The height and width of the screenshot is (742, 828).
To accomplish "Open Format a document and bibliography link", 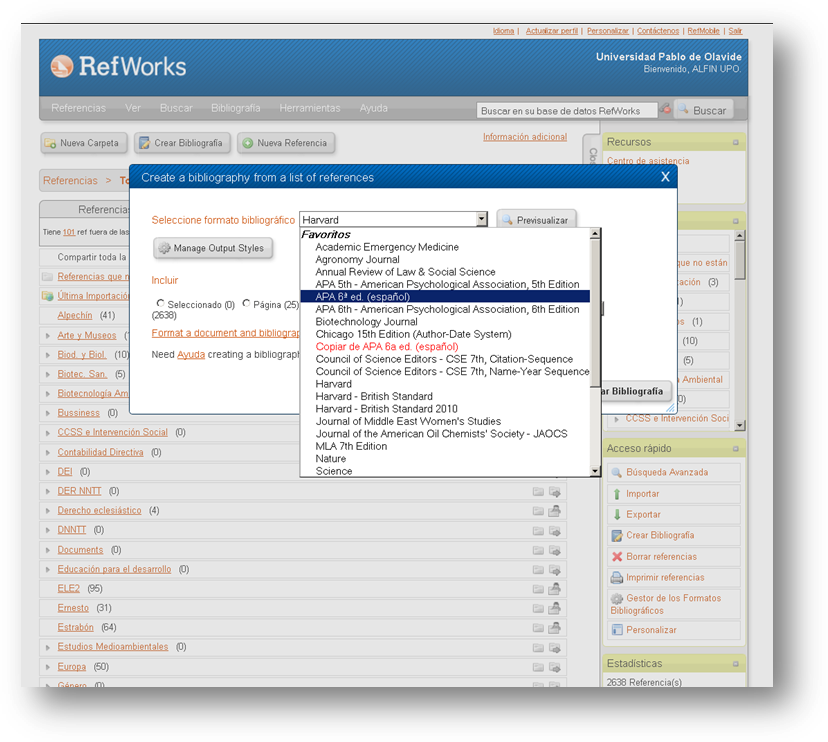I will [x=225, y=333].
